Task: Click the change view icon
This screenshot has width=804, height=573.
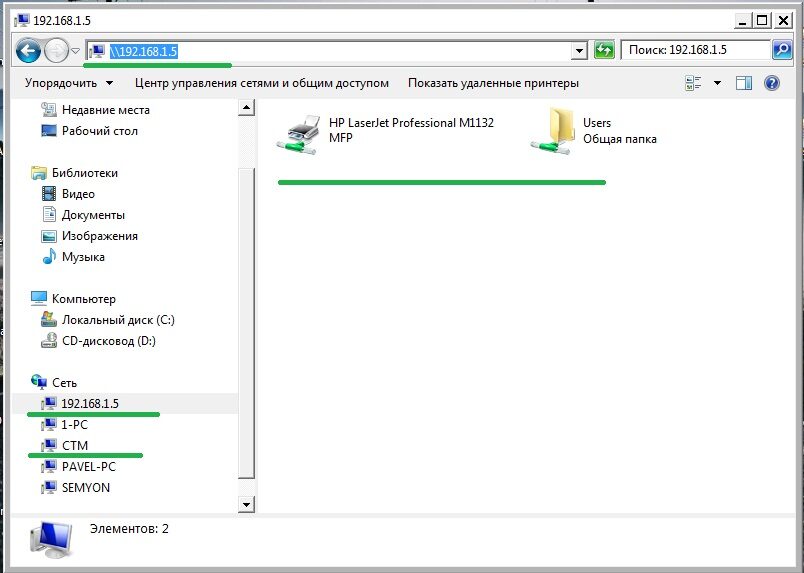Action: (x=693, y=83)
